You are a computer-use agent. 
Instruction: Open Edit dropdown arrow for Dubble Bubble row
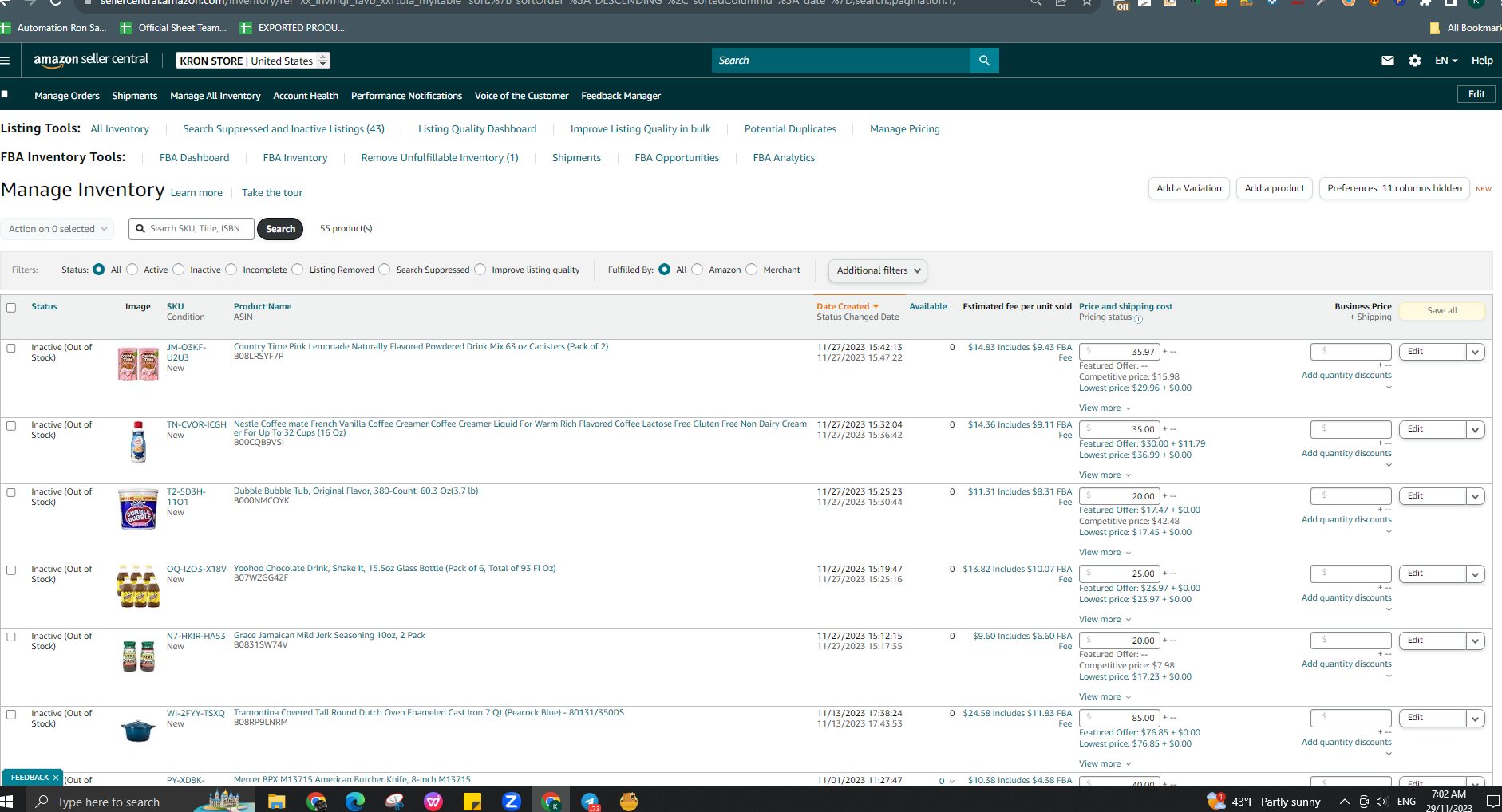point(1476,496)
